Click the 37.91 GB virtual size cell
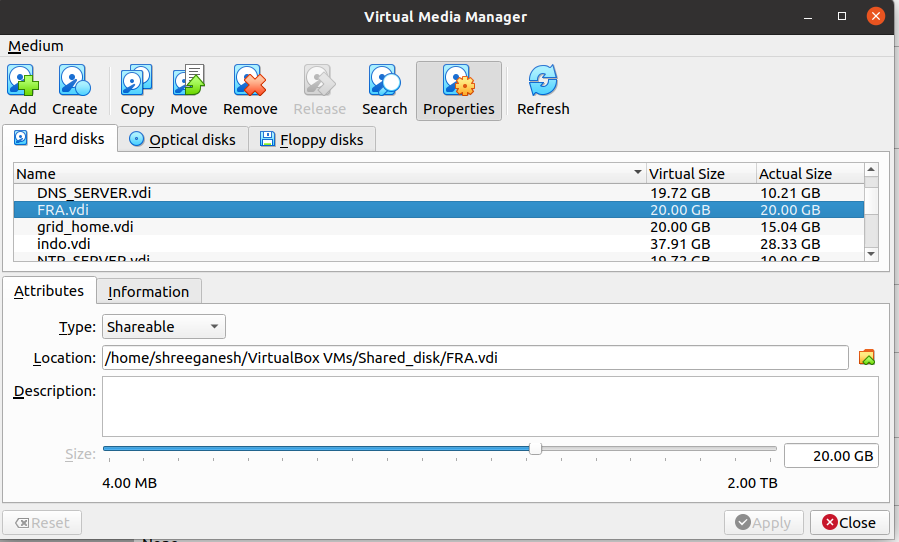Image resolution: width=899 pixels, height=542 pixels. pos(680,244)
